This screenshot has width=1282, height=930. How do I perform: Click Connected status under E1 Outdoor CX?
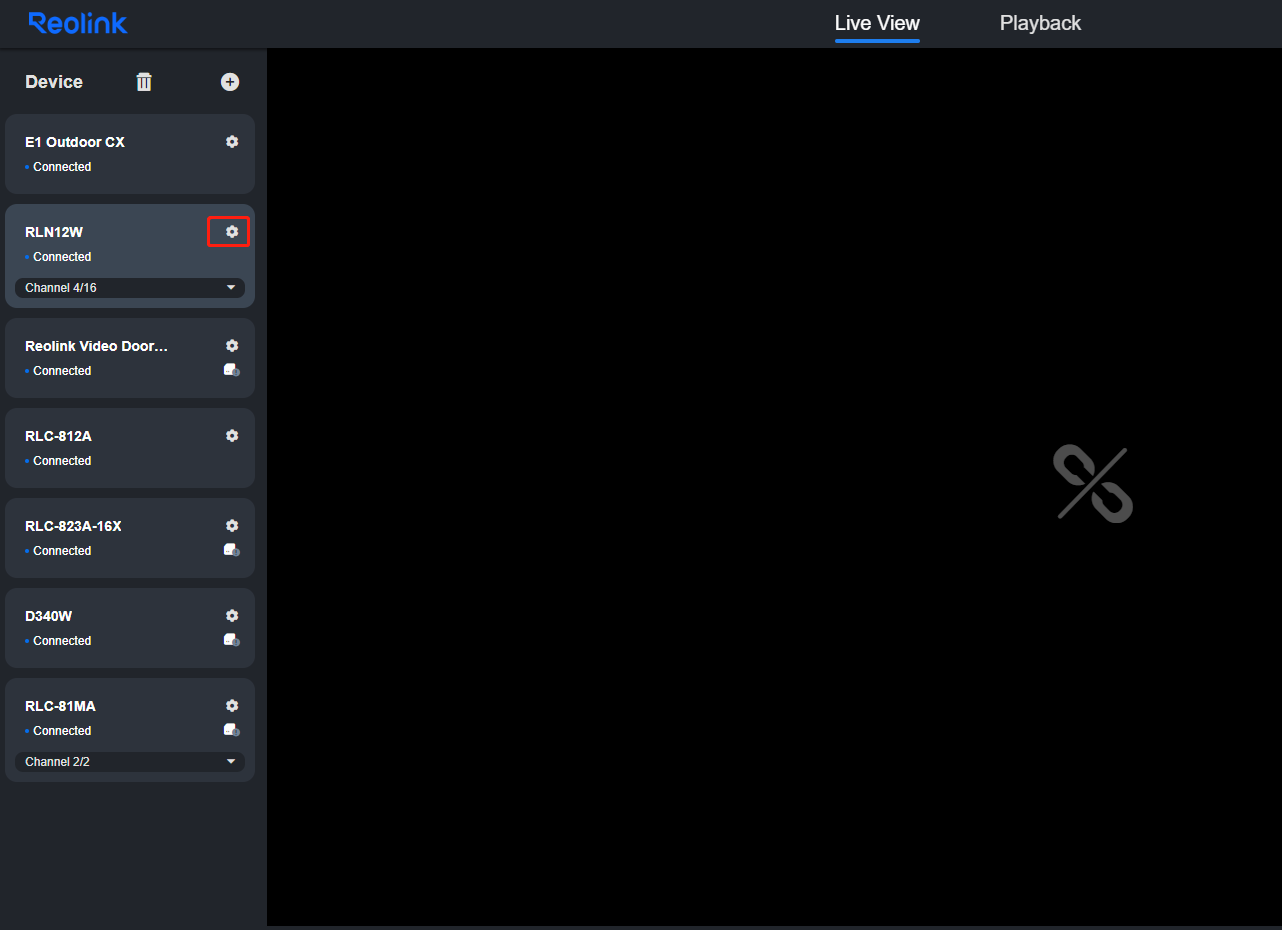tap(62, 167)
